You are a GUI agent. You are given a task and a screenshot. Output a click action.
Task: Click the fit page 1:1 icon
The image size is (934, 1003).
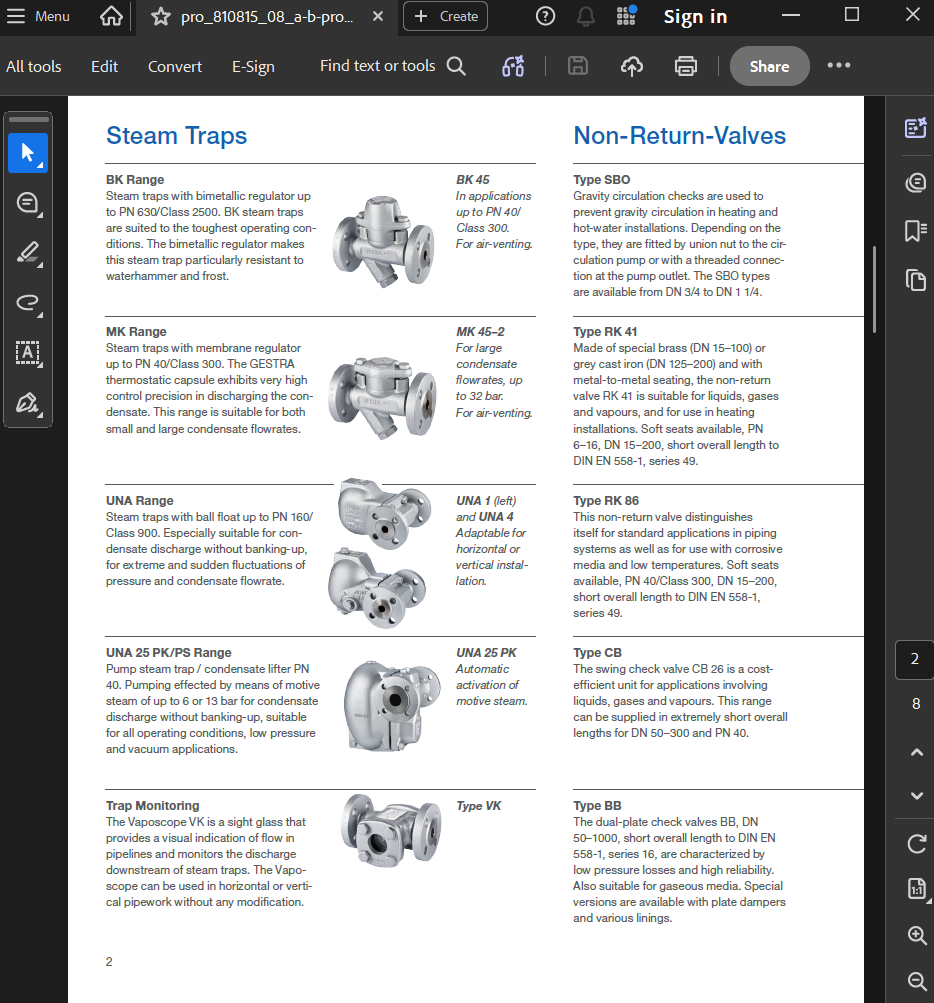tap(917, 888)
